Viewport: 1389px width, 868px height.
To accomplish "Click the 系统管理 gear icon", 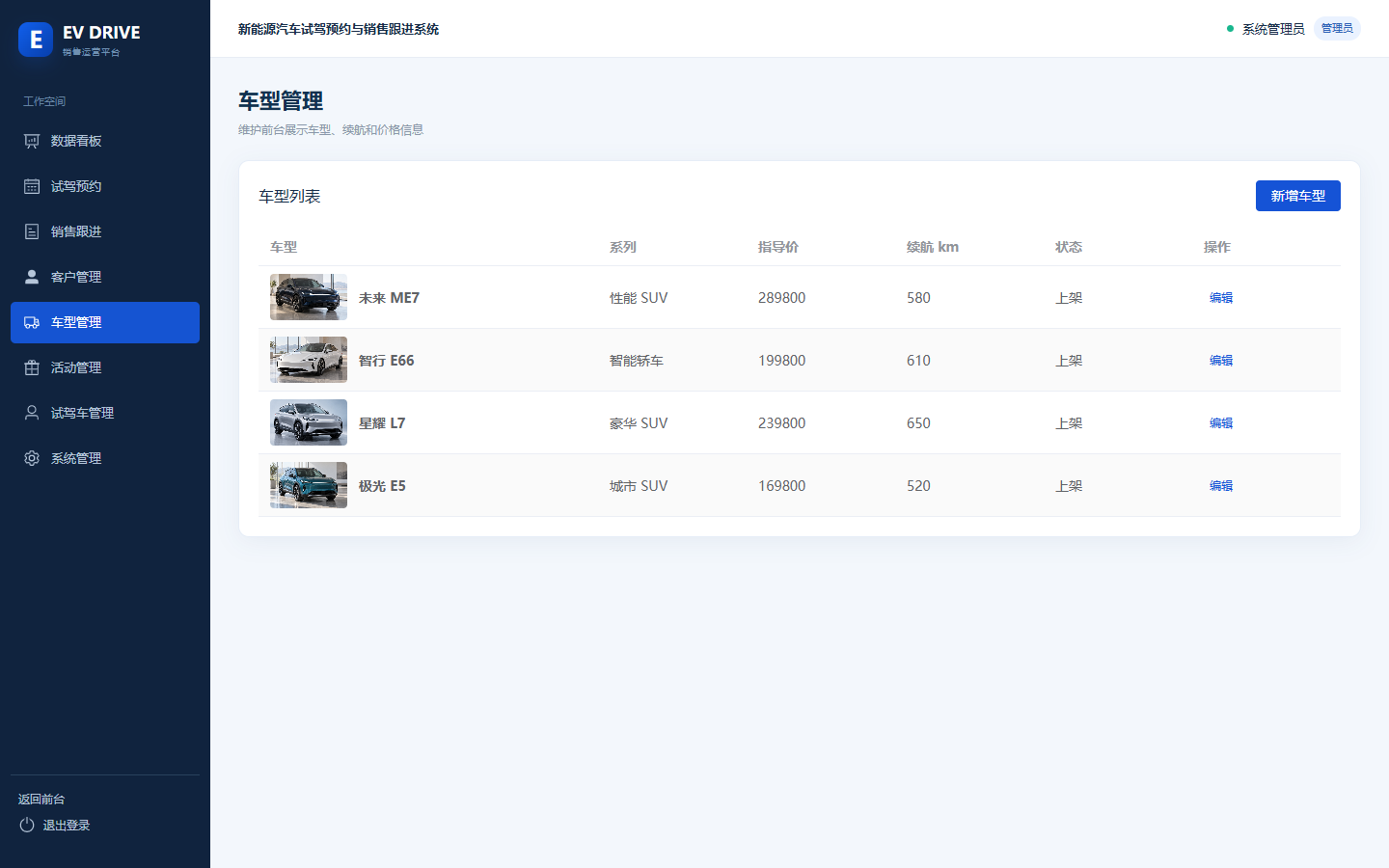I will pos(32,458).
